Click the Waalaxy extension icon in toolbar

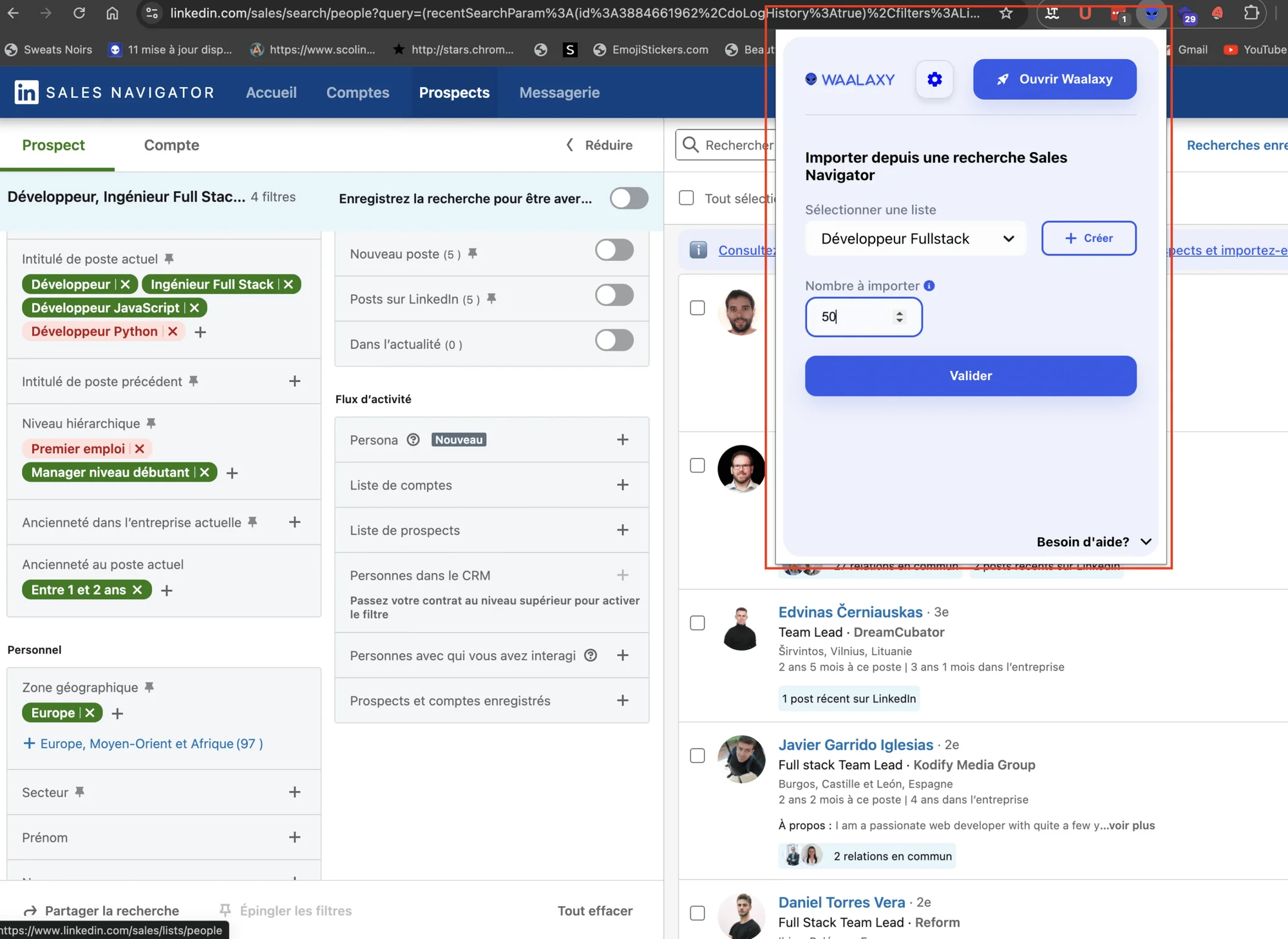tap(1151, 14)
